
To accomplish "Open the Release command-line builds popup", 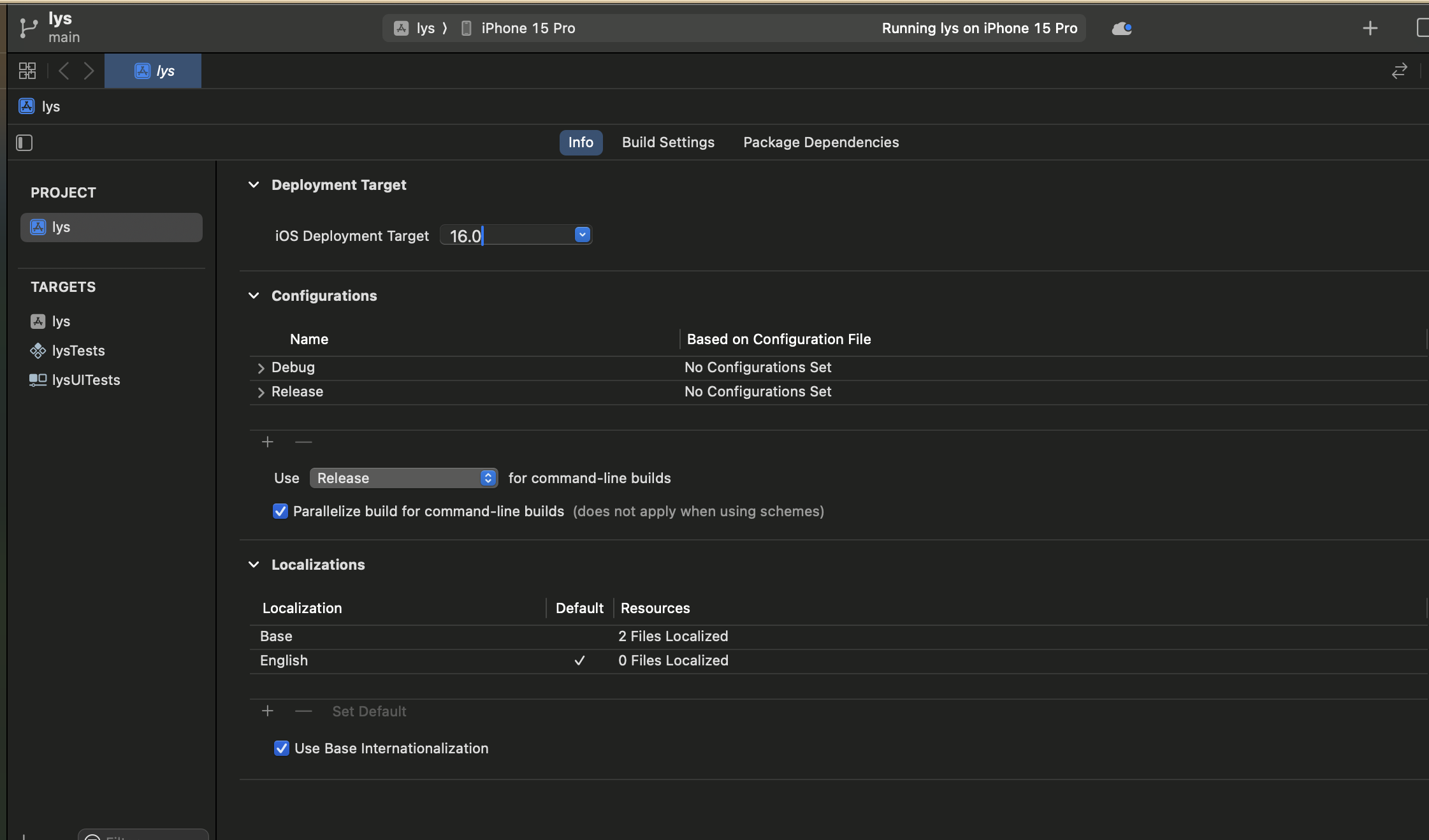I will 403,478.
